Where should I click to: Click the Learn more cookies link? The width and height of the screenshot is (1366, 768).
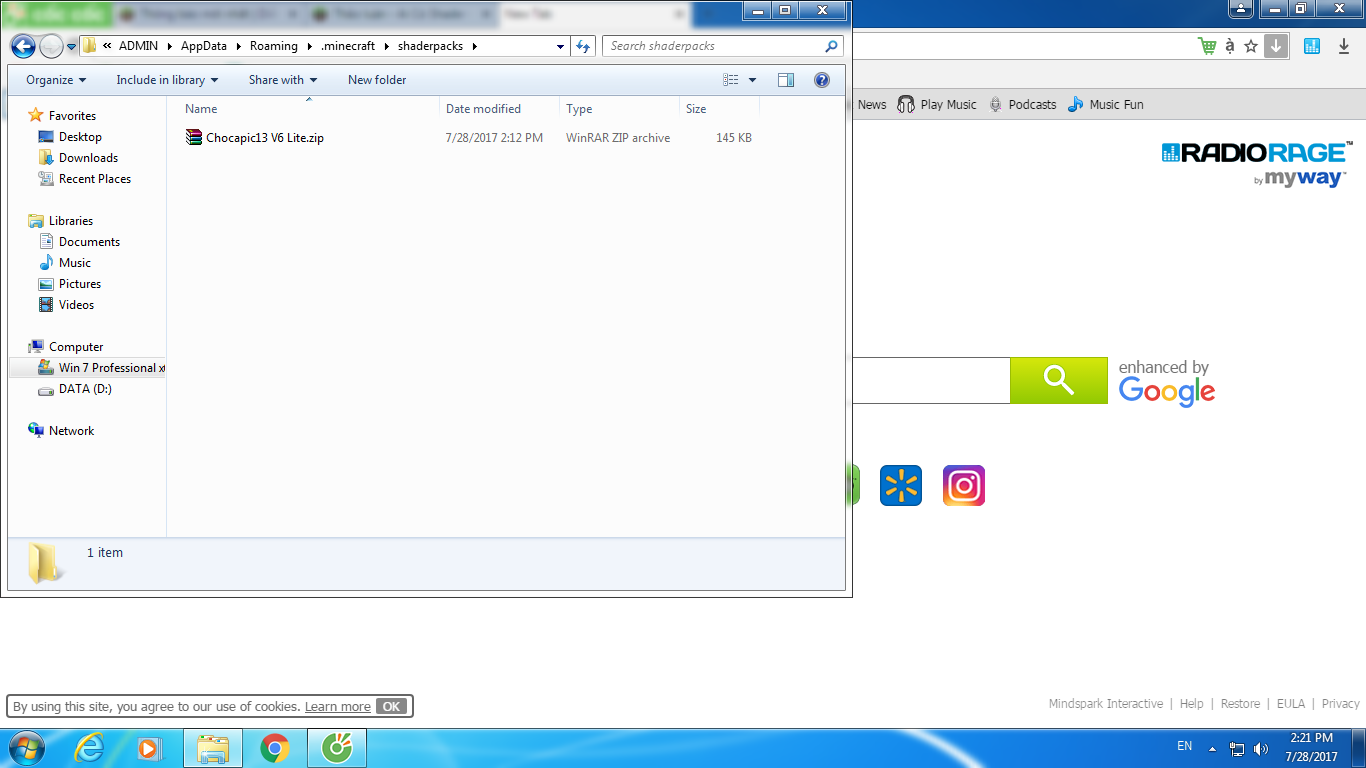click(338, 707)
